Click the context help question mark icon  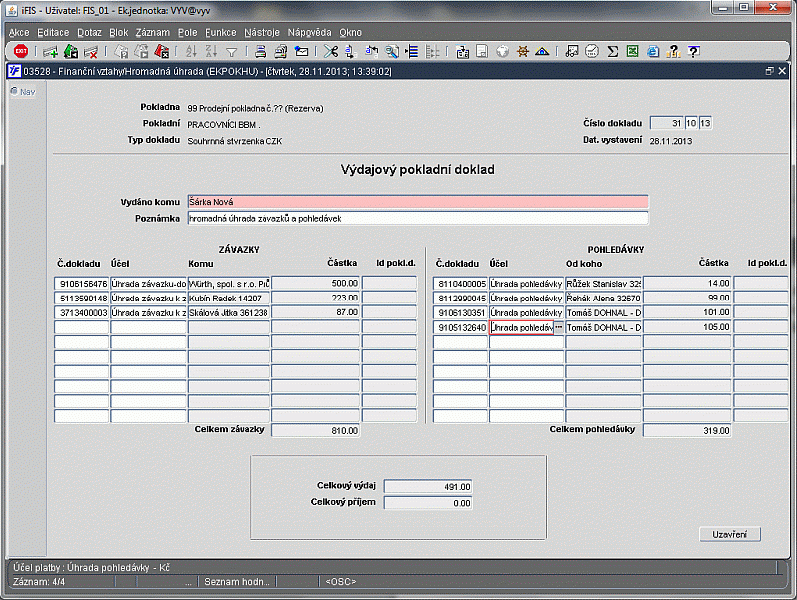pos(693,51)
